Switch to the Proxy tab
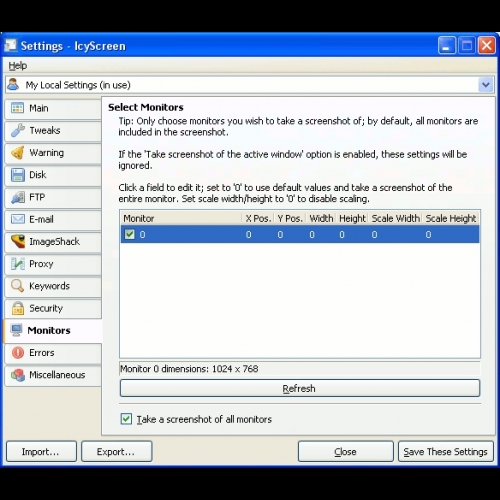This screenshot has height=500, width=500. coord(53,264)
